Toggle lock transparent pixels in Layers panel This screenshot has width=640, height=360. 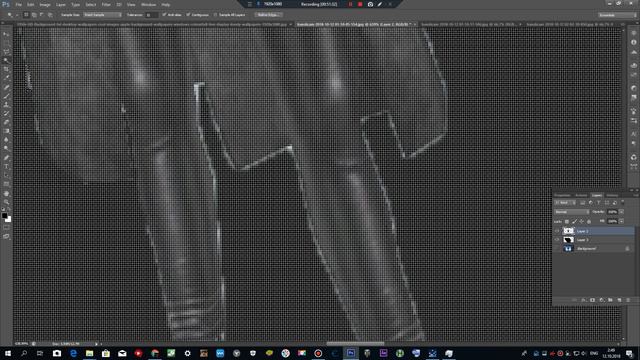[567, 222]
